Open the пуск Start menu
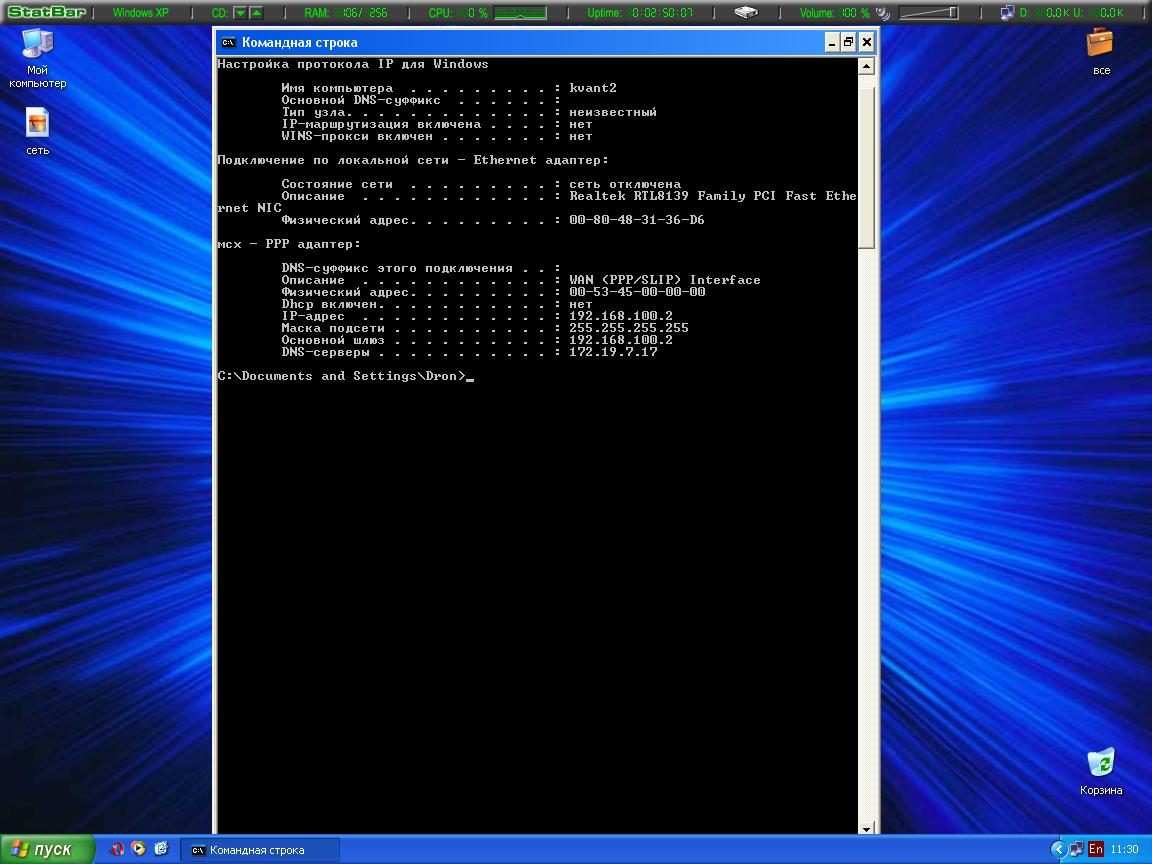The image size is (1152, 864). coord(46,849)
